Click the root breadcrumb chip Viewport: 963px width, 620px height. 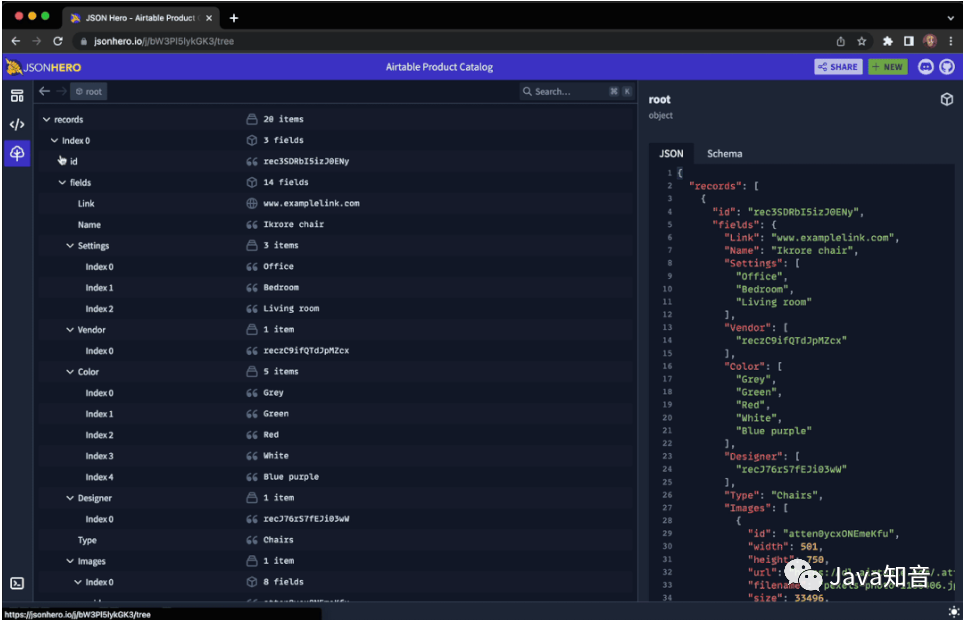[x=88, y=91]
